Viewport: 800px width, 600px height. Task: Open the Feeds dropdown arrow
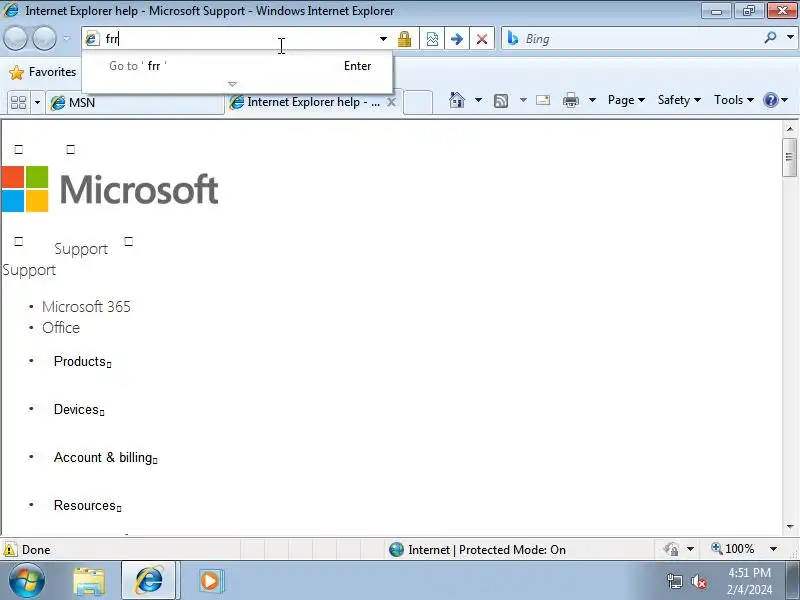pyautogui.click(x=523, y=100)
